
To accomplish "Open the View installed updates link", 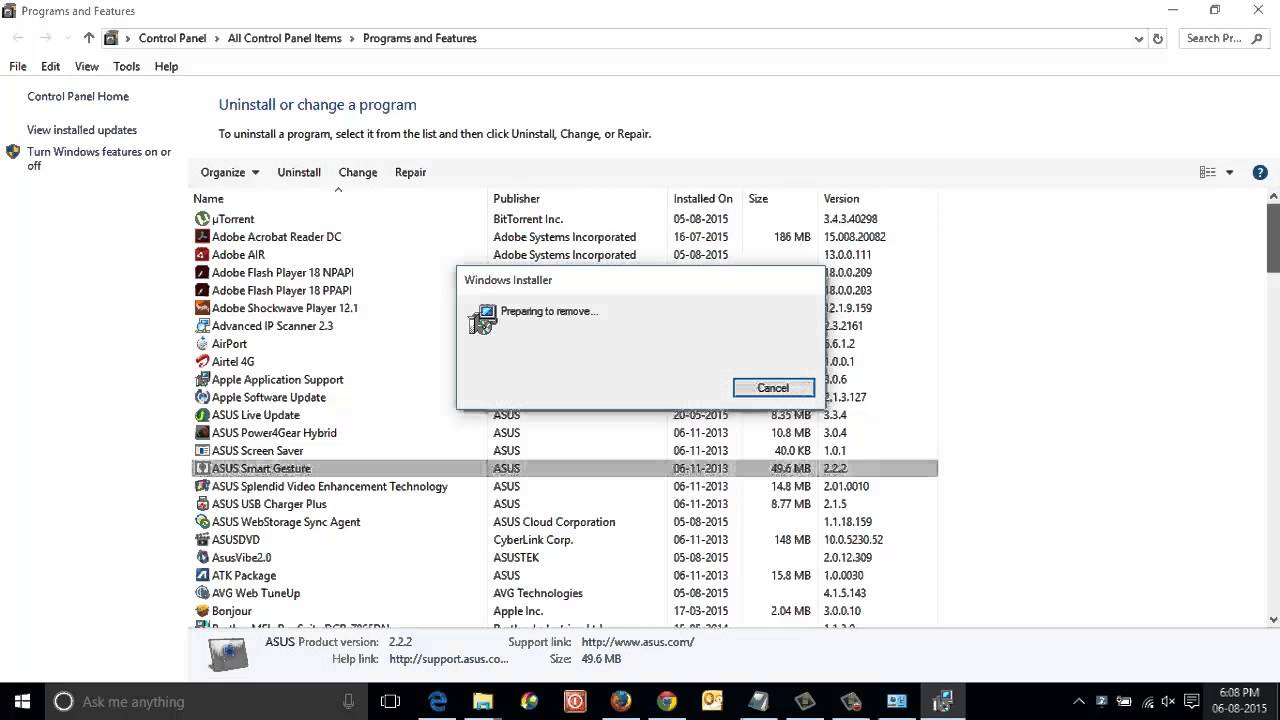I will (82, 130).
